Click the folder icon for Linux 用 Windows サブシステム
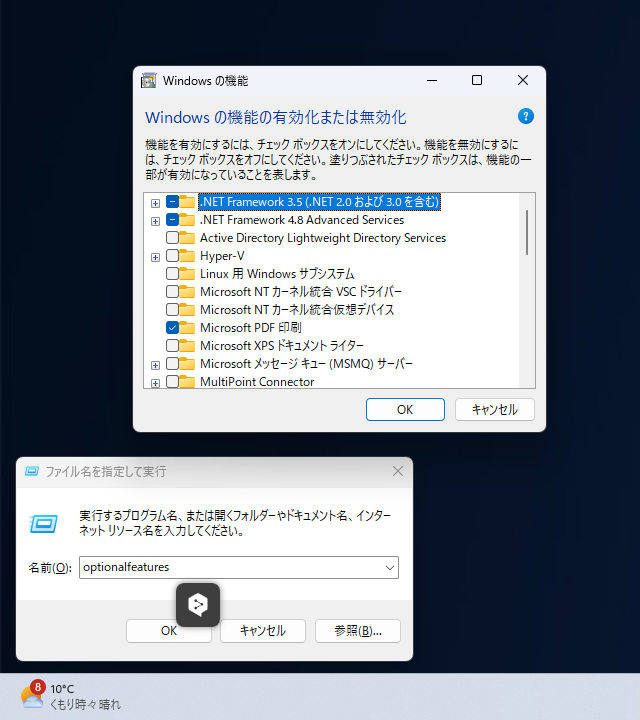Image resolution: width=640 pixels, height=720 pixels. click(x=187, y=274)
